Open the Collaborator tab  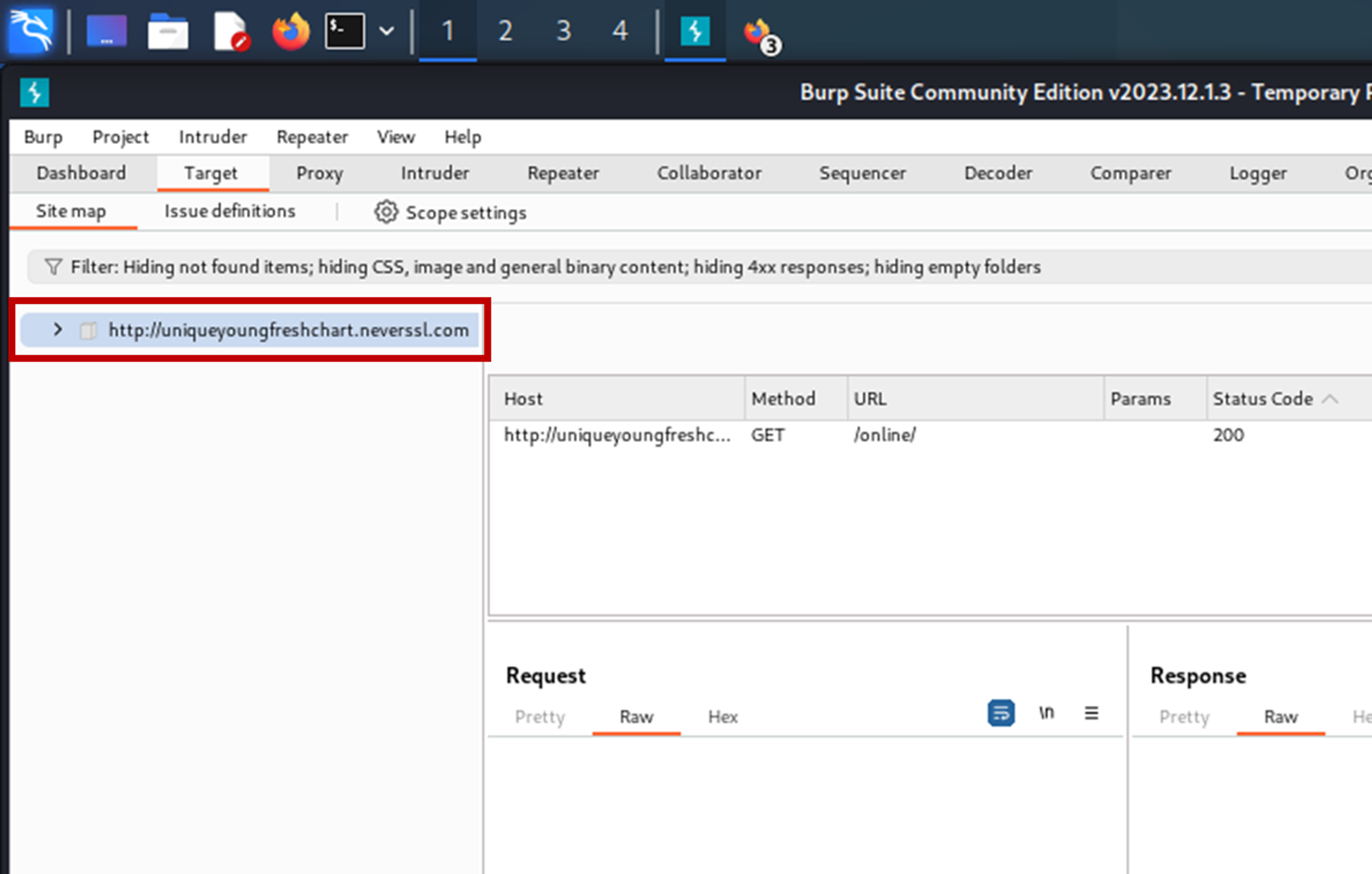[709, 173]
